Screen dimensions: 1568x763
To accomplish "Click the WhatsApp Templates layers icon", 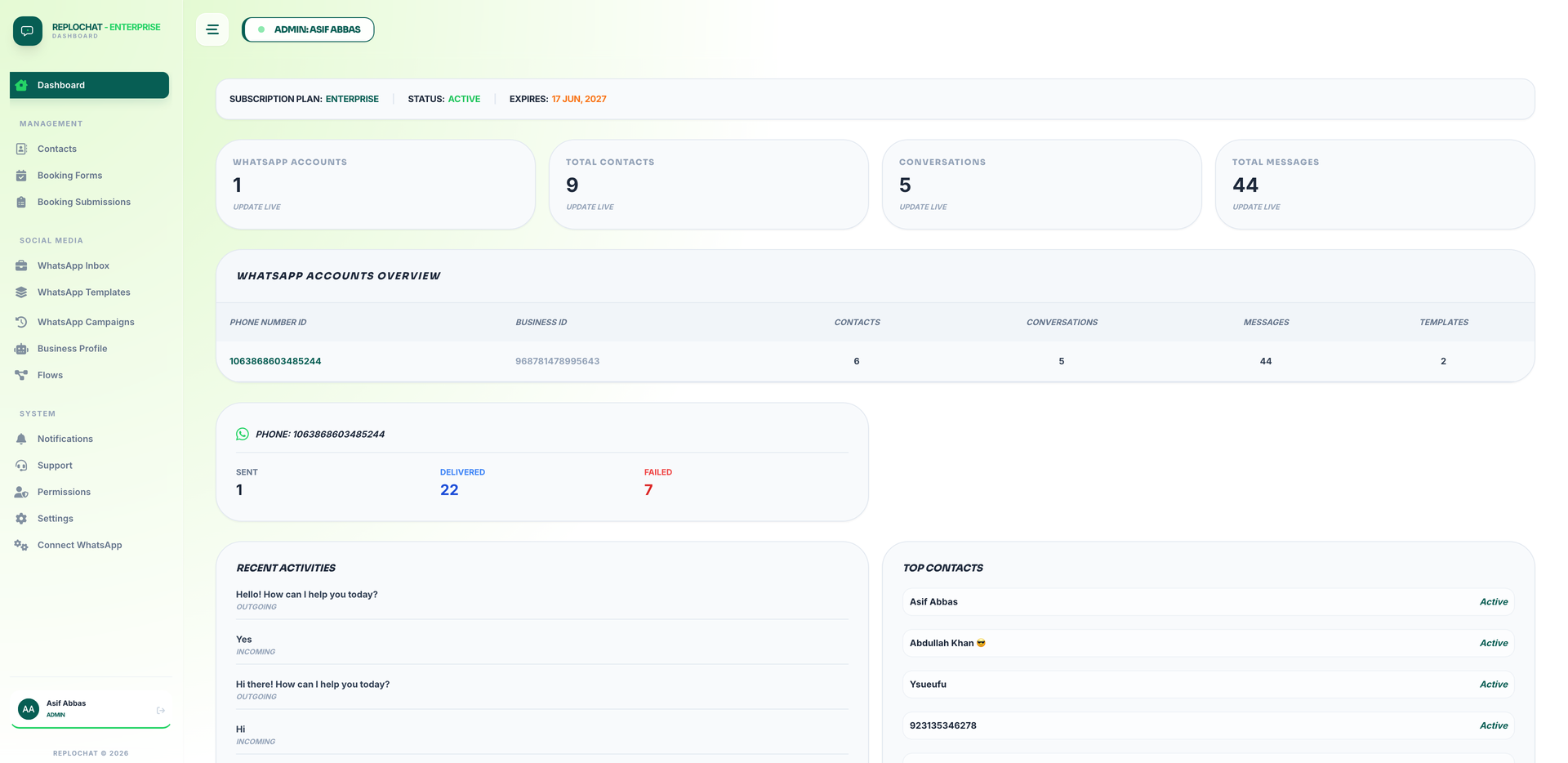I will tap(21, 292).
